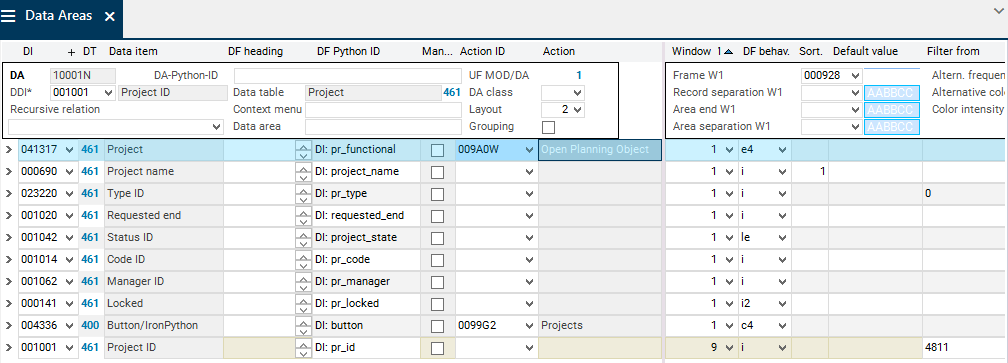1008x363 pixels.
Task: Close the Data Areas tab
Action: [x=110, y=17]
